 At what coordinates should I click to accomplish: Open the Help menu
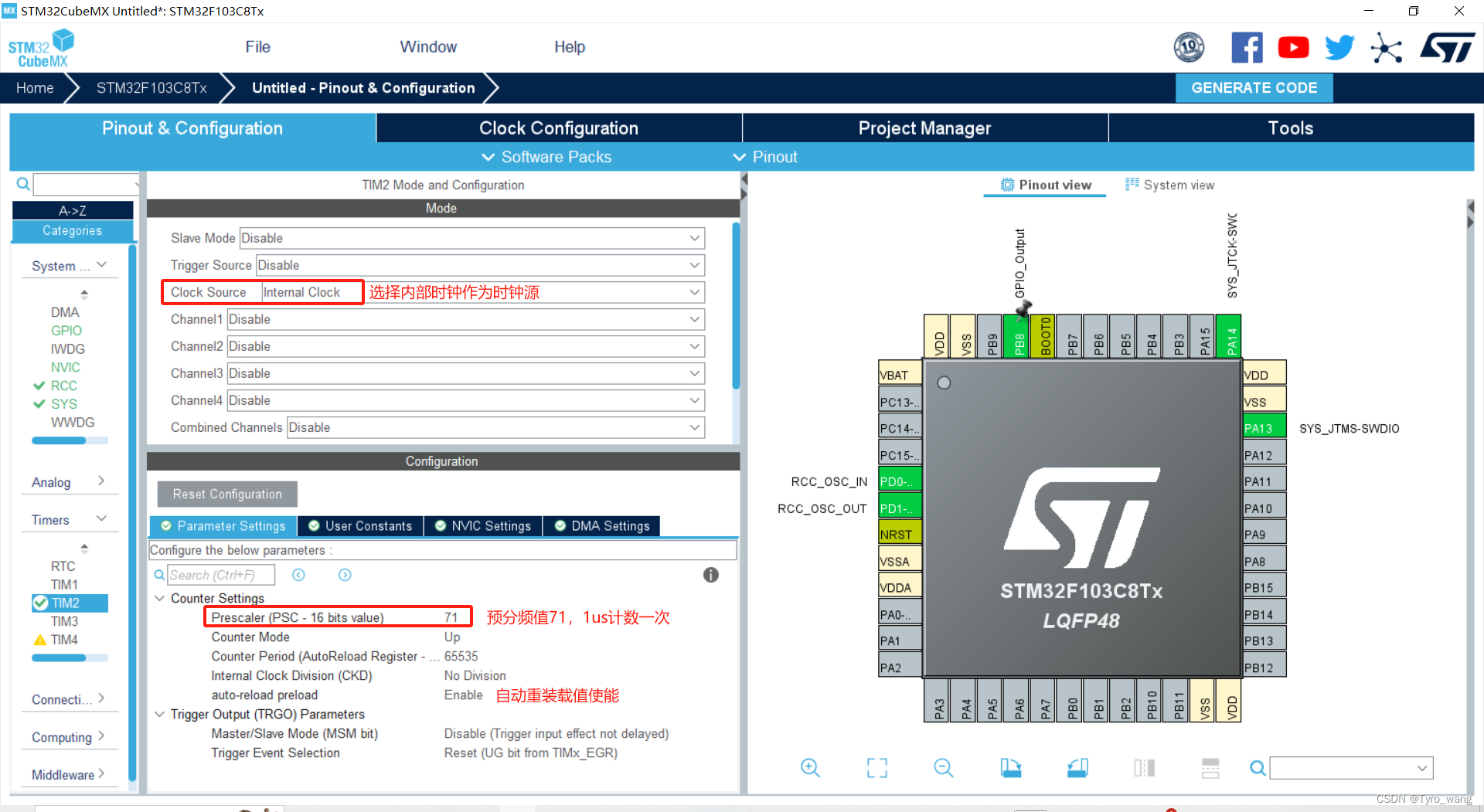(570, 47)
